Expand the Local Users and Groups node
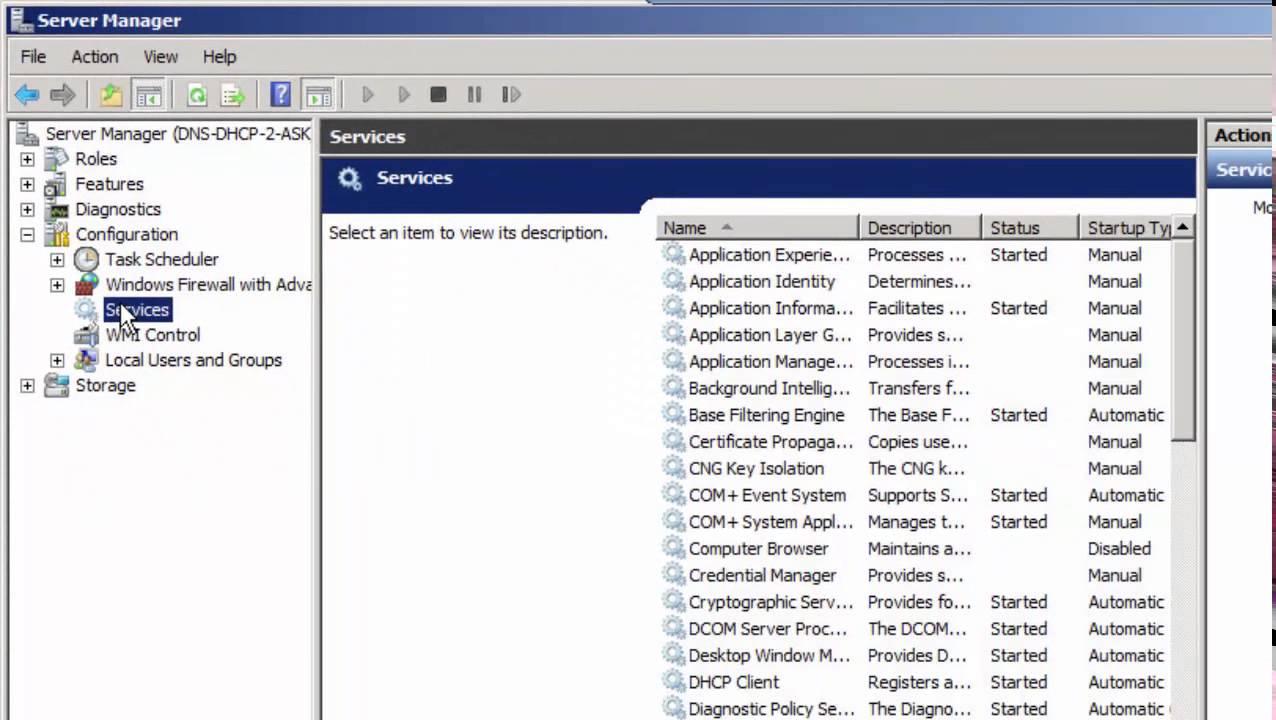The height and width of the screenshot is (720, 1276). [57, 360]
